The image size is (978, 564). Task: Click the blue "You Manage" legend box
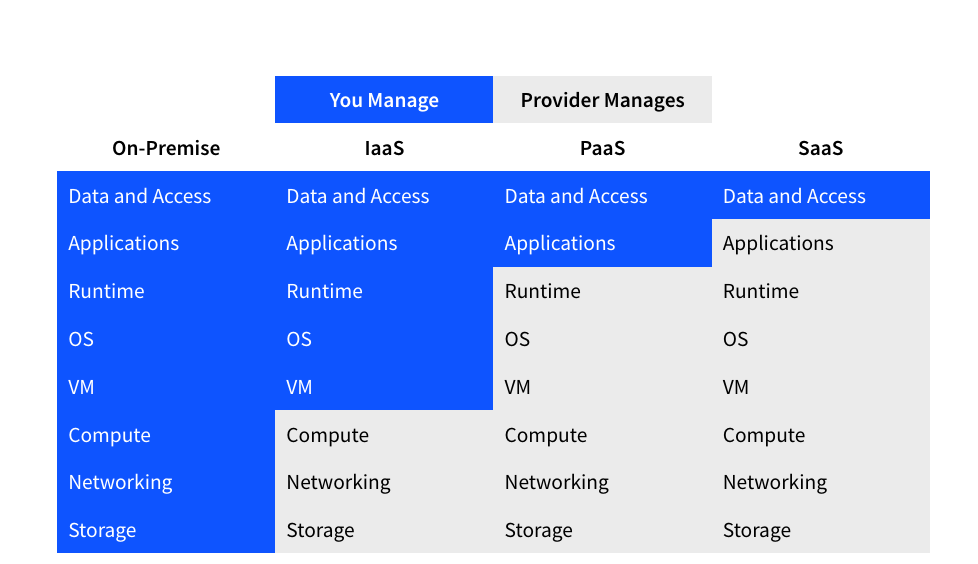(384, 100)
